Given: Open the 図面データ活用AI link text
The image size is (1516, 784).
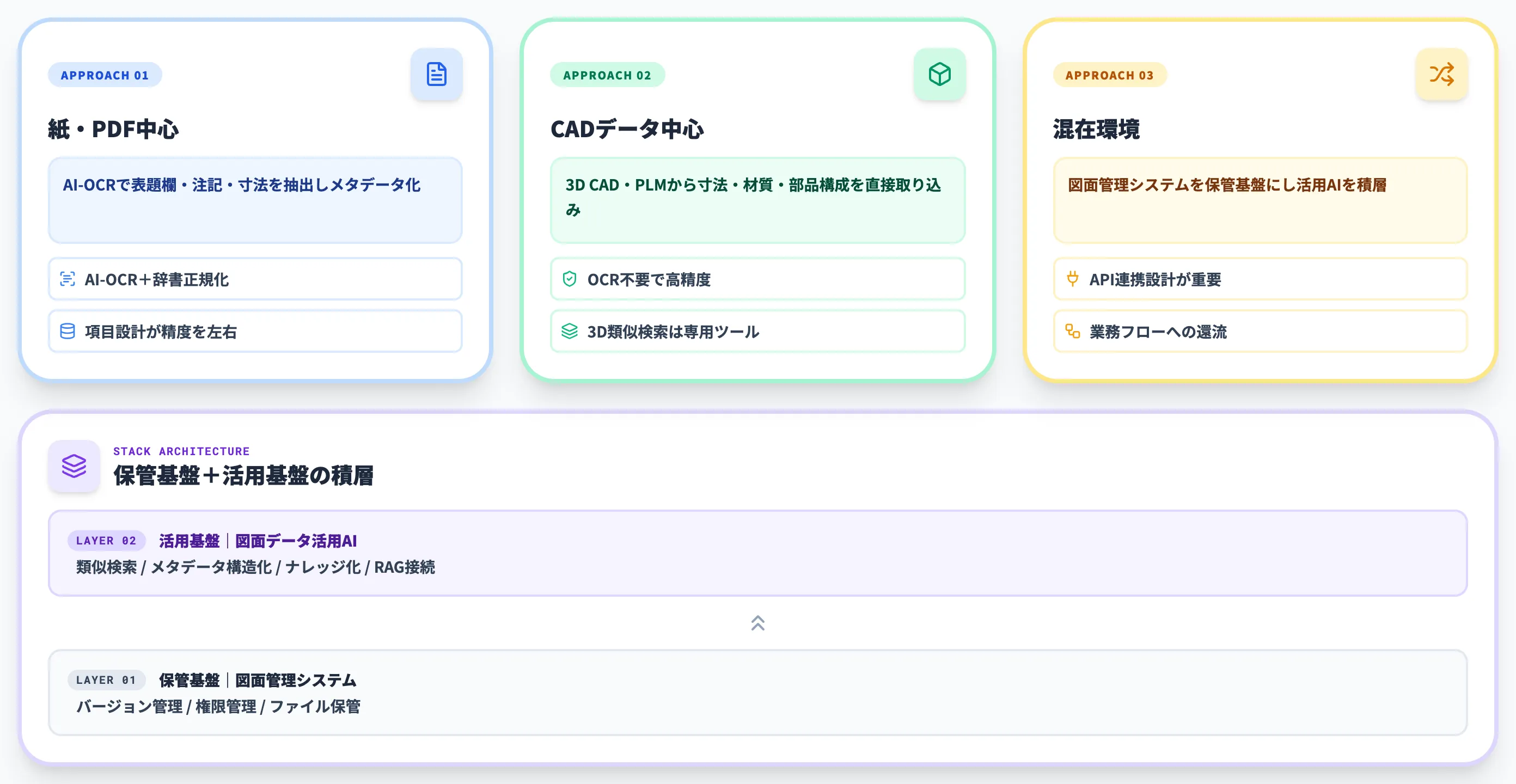Looking at the screenshot, I should 296,540.
